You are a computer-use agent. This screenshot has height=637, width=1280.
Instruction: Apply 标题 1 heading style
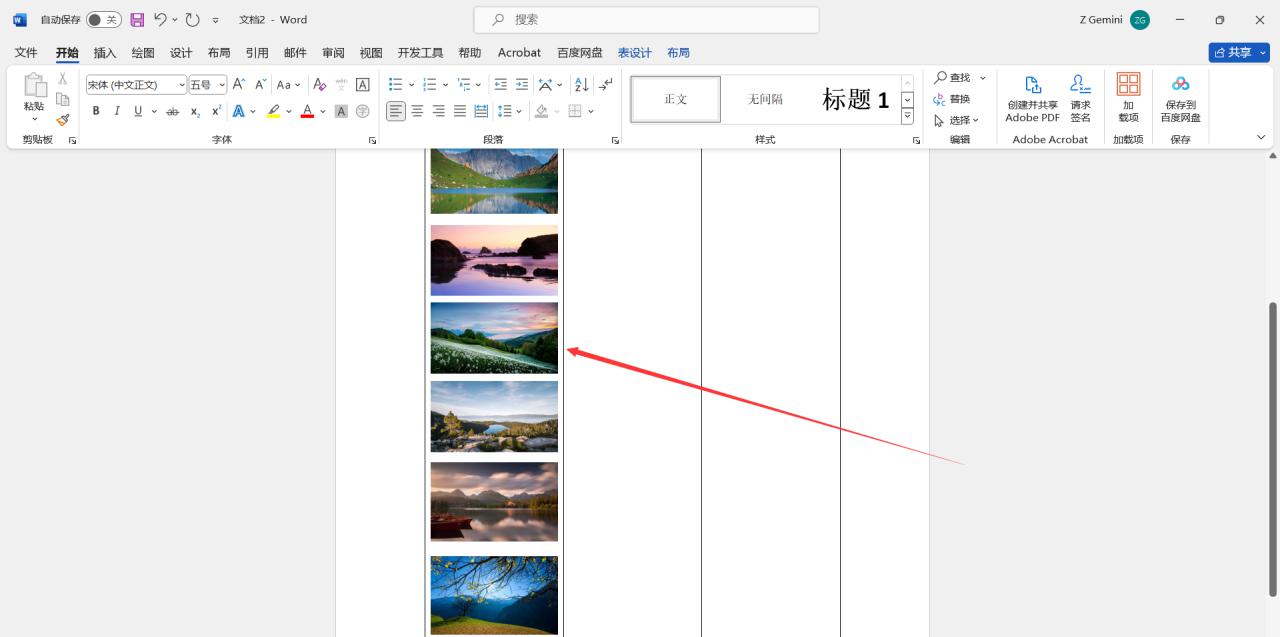coord(855,99)
